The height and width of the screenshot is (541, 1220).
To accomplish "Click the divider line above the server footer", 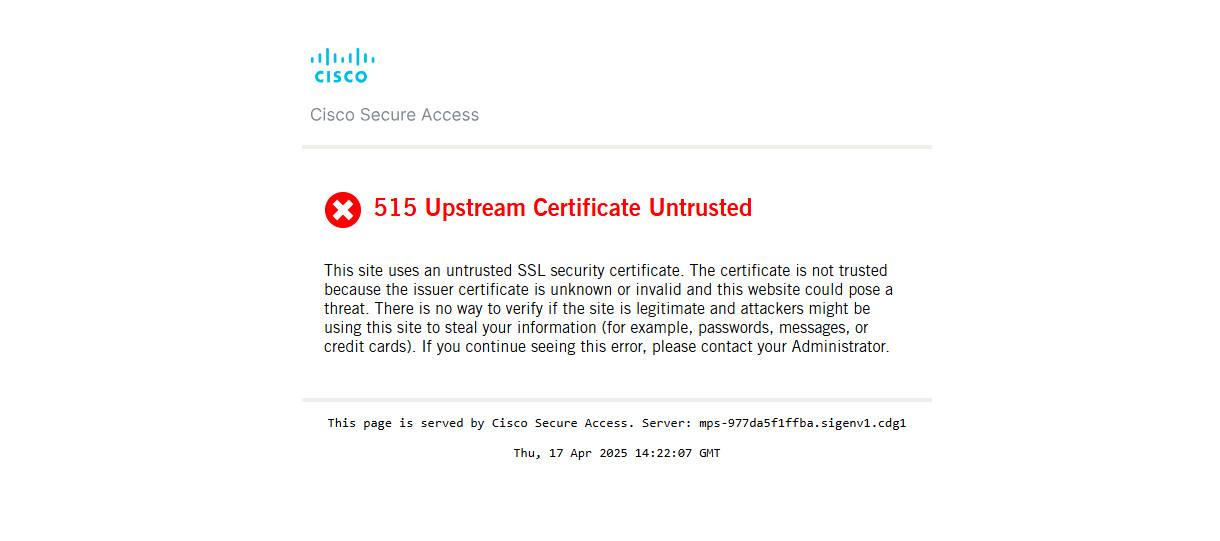I will (616, 400).
